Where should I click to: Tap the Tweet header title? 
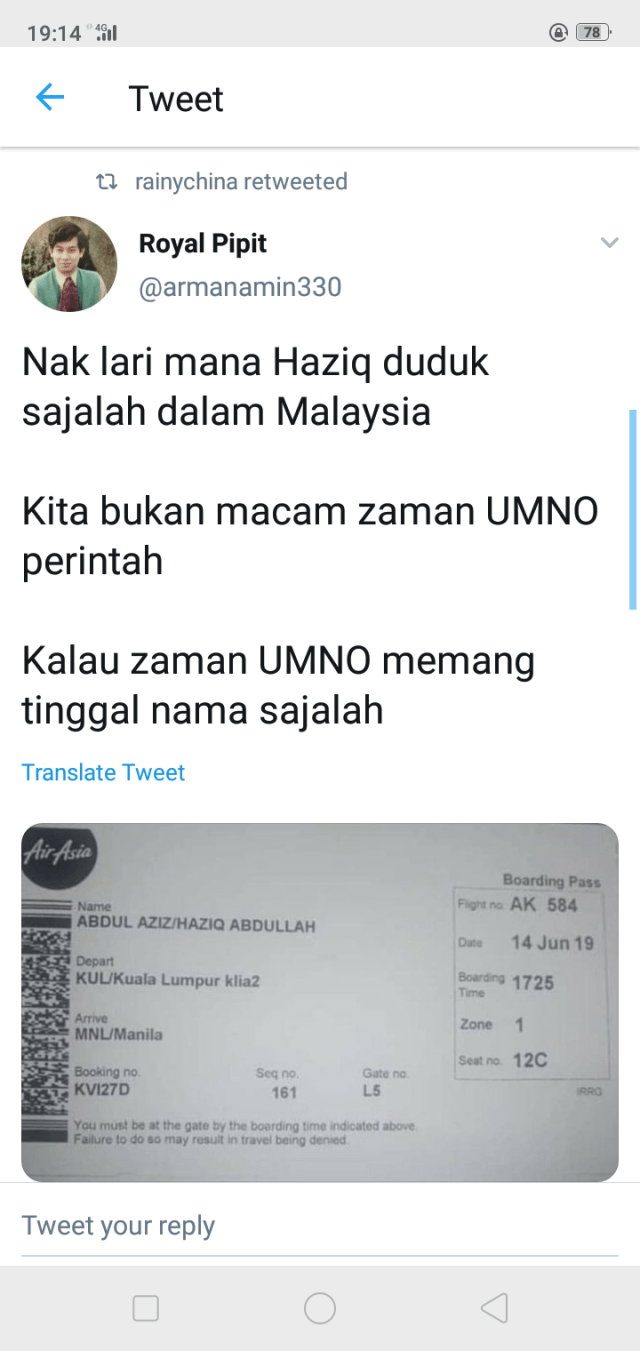176,99
